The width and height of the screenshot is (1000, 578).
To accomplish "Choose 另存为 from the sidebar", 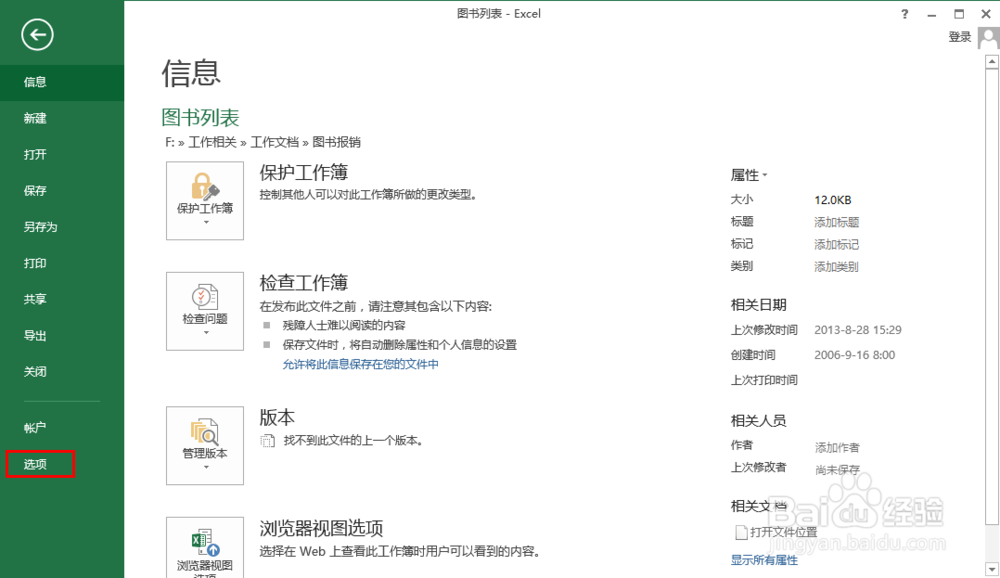I will pos(62,227).
